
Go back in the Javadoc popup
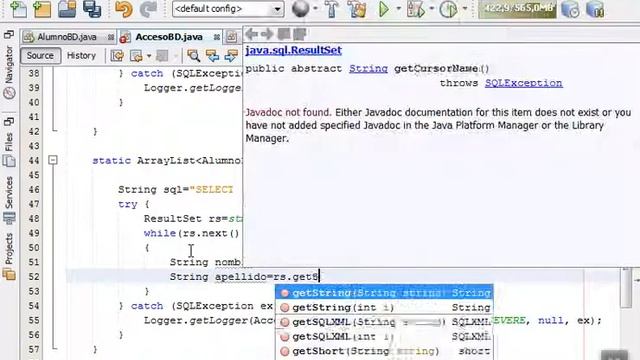251,34
